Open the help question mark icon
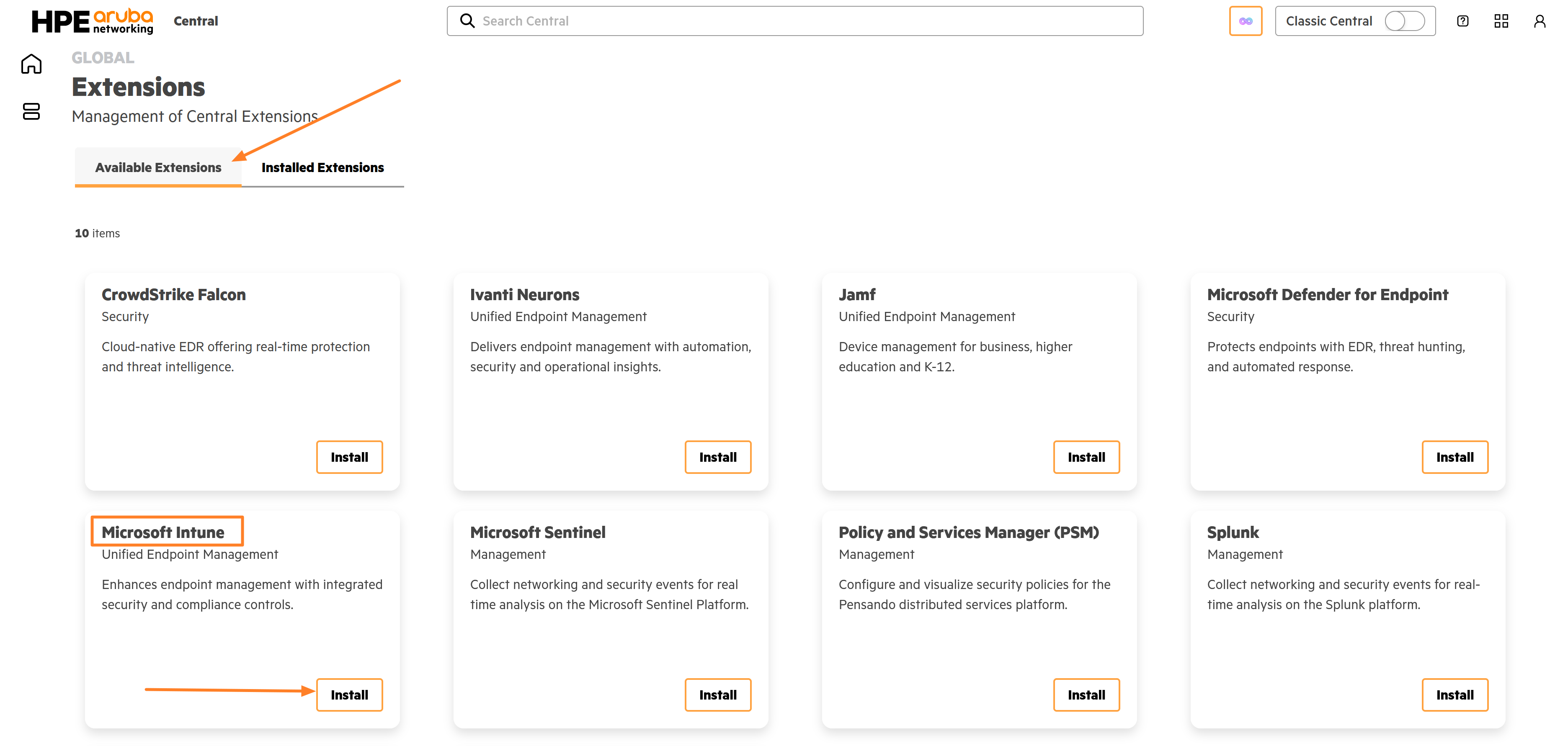 click(1463, 21)
